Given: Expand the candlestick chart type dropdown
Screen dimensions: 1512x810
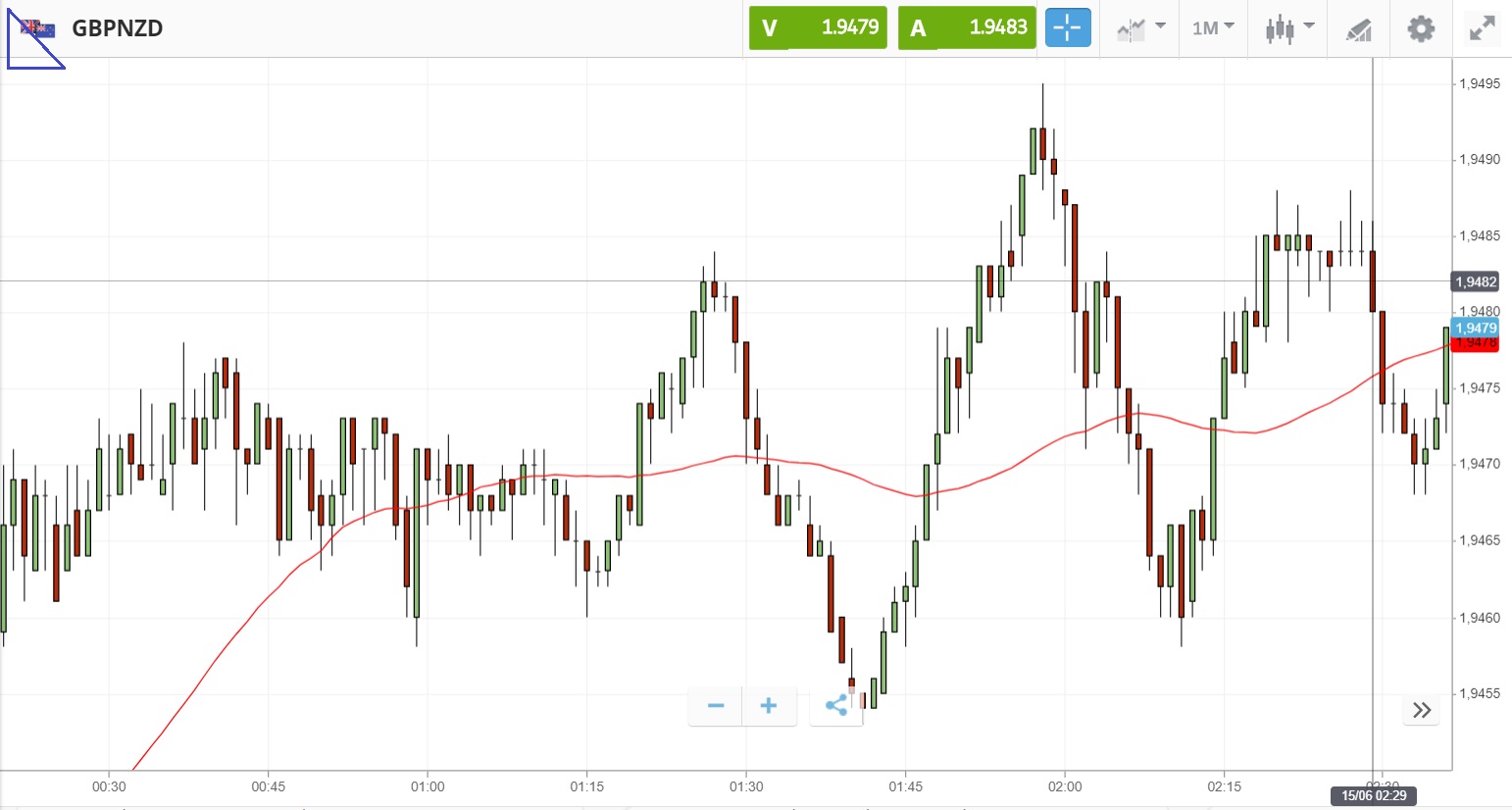Looking at the screenshot, I should coord(1288,27).
